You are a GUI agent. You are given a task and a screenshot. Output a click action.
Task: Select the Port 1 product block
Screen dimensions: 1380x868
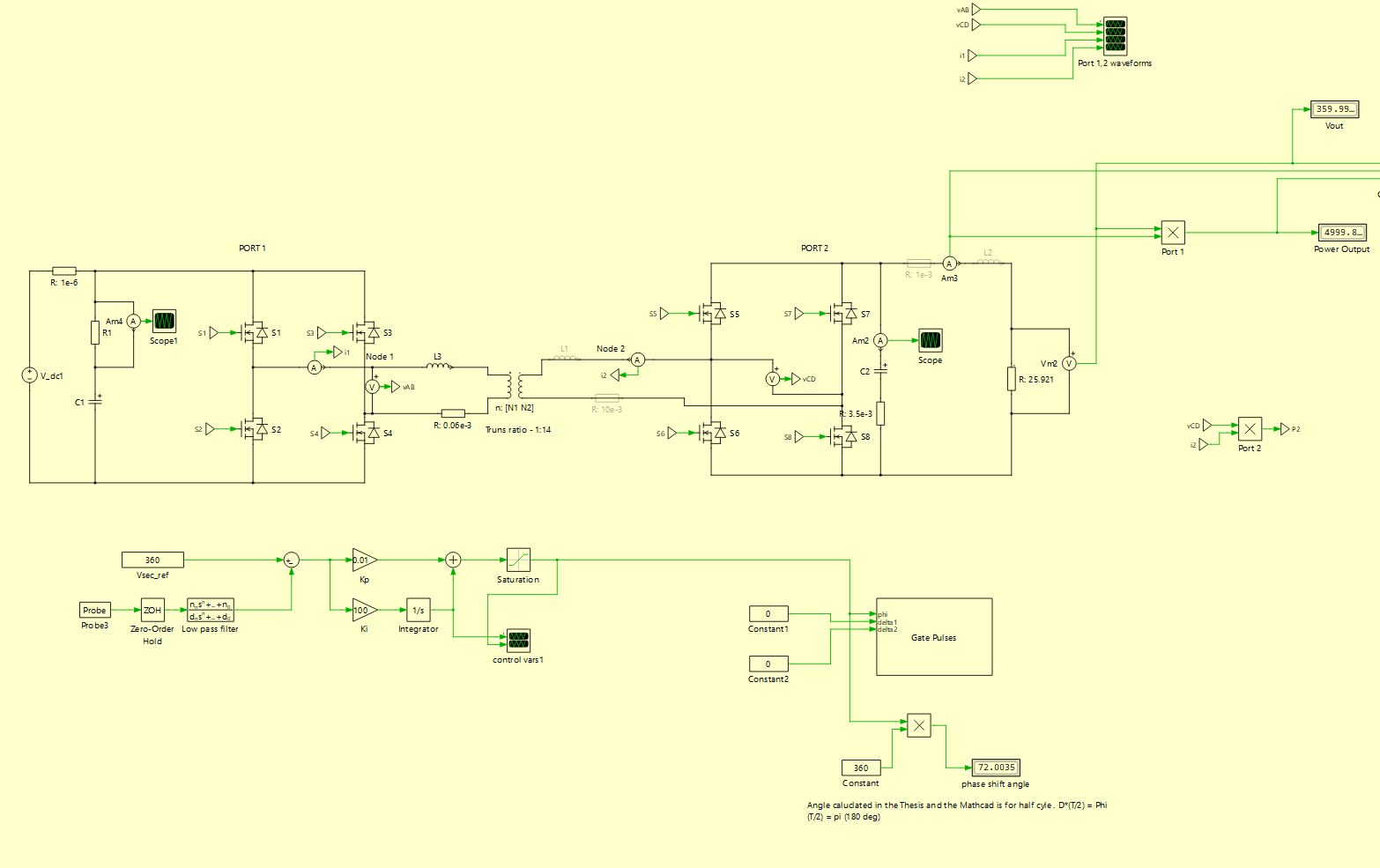(x=1173, y=233)
